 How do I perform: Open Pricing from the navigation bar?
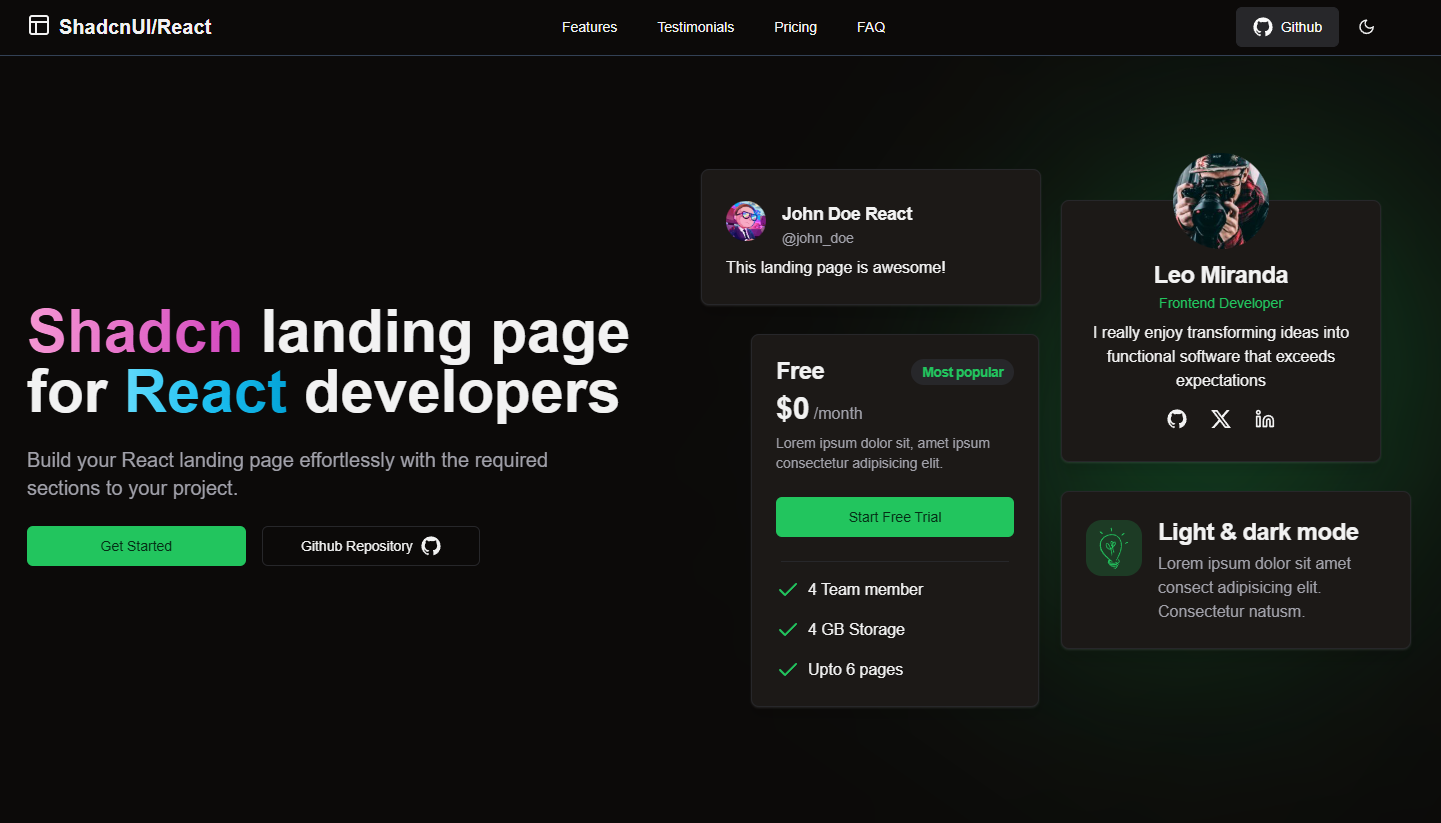[x=795, y=27]
